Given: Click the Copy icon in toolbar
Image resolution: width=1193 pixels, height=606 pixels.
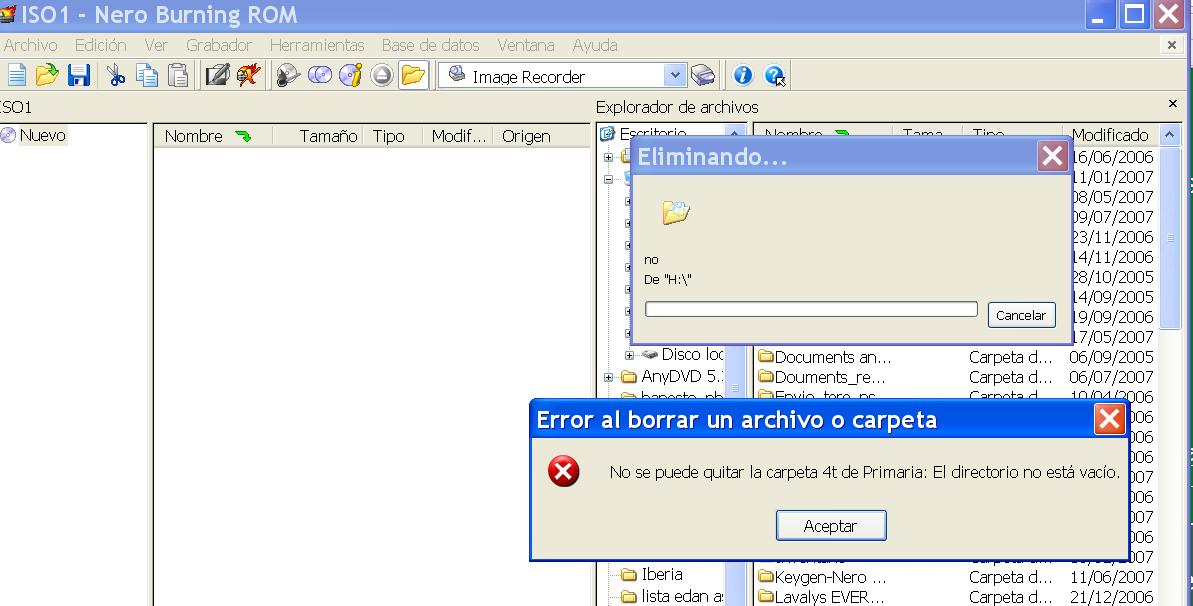Looking at the screenshot, I should (x=146, y=75).
